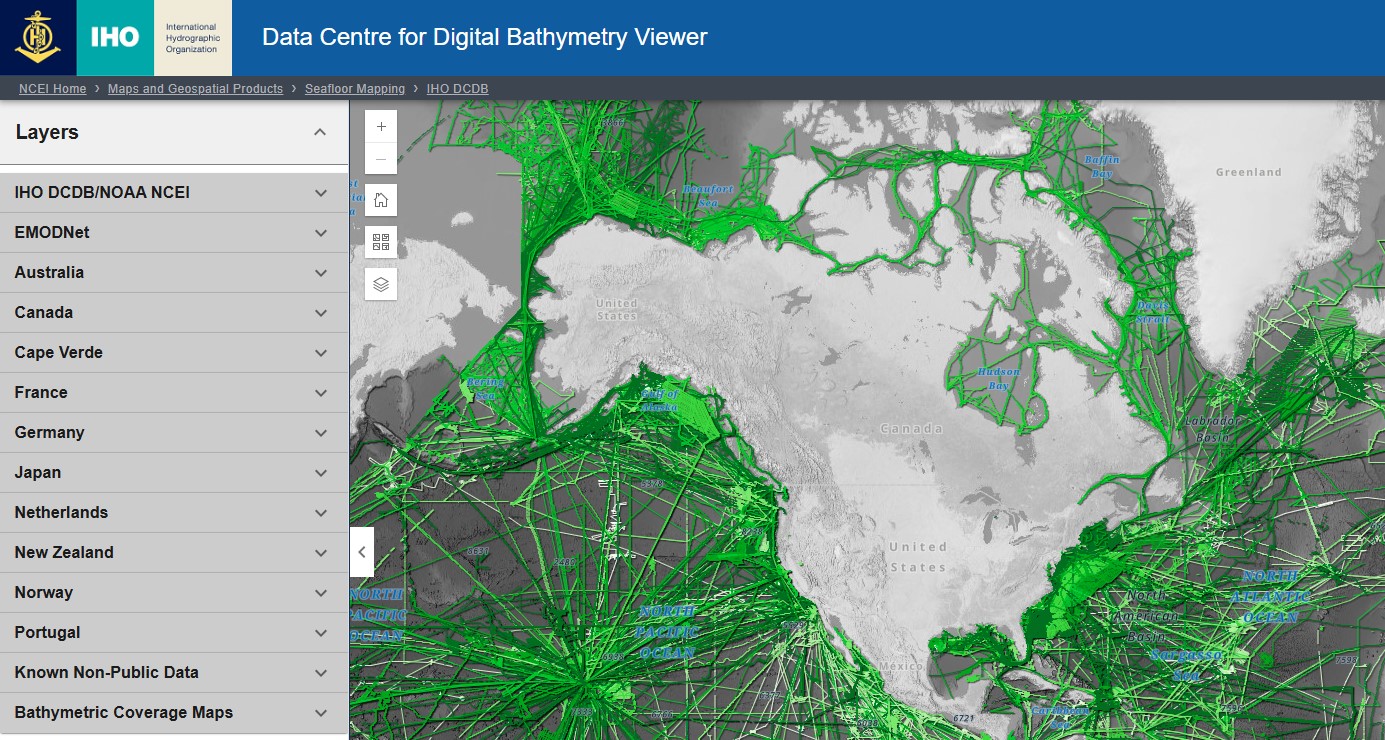Expand the New Zealand layer group

pos(174,553)
